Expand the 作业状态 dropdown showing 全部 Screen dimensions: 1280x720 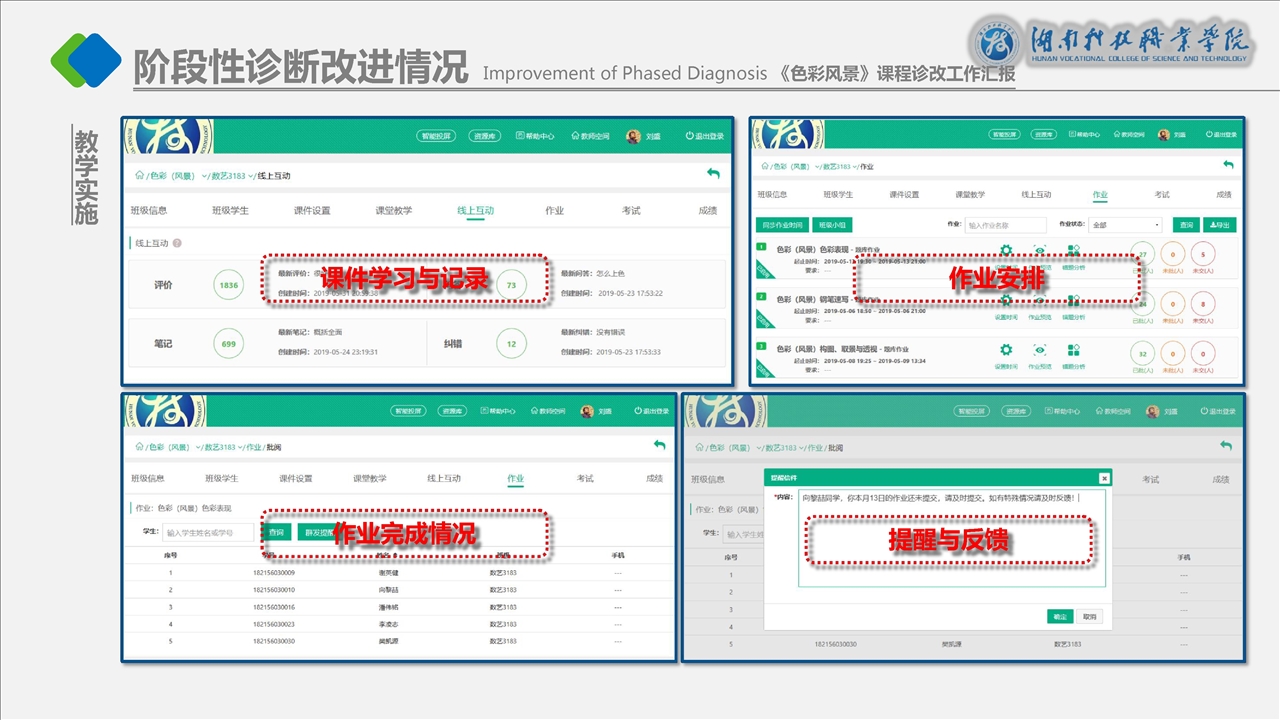coord(1126,225)
